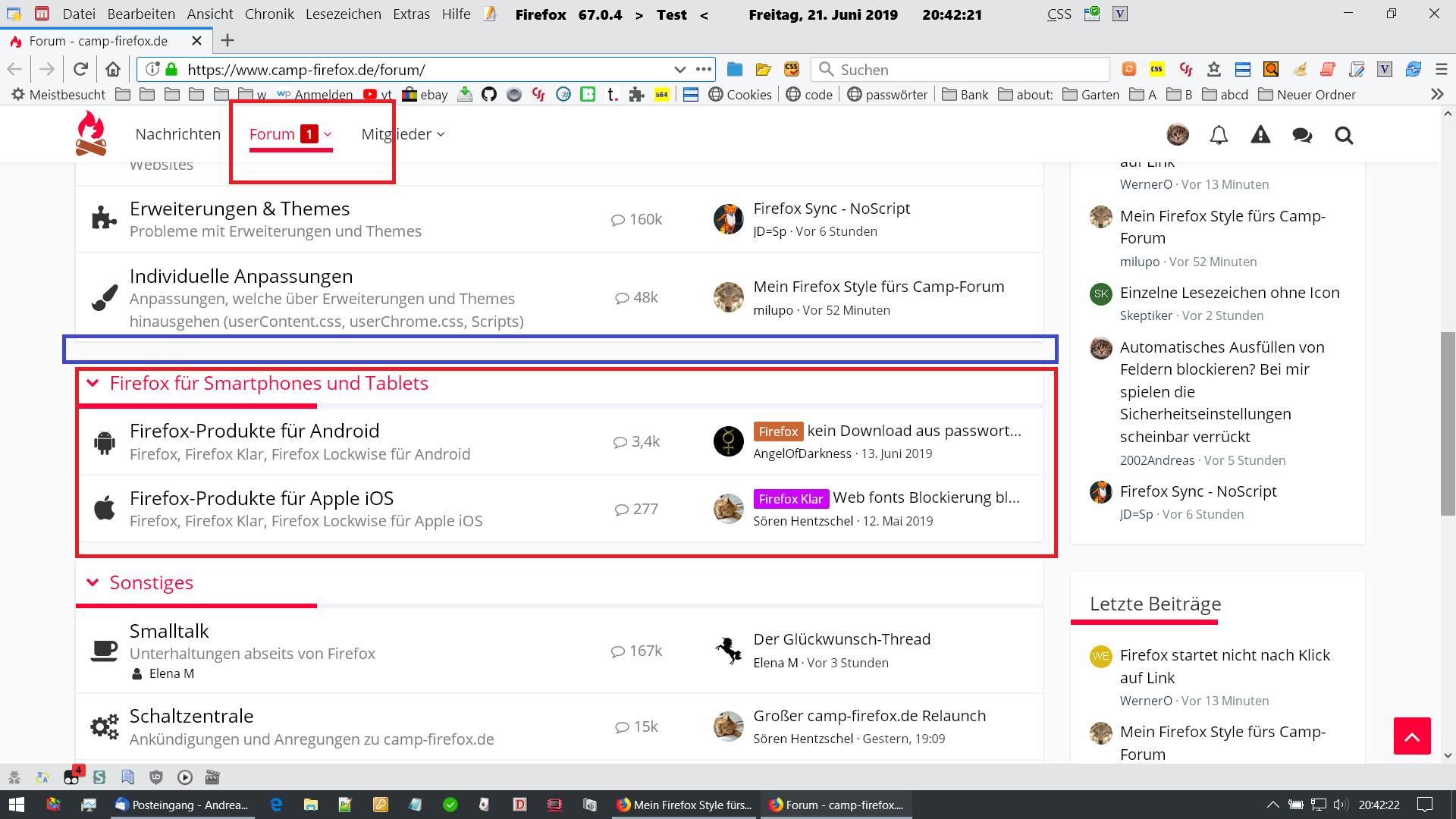The height and width of the screenshot is (819, 1456).
Task: Open URL bar history dropdown arrow
Action: (679, 70)
